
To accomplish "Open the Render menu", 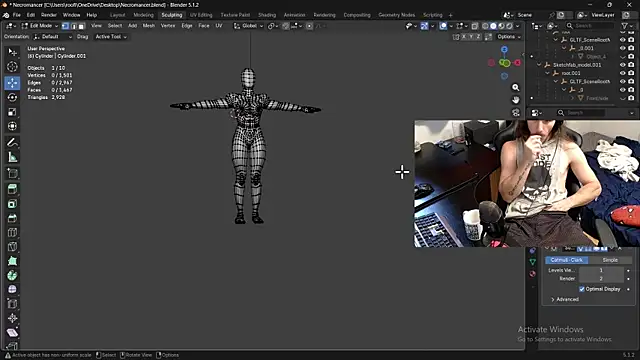I will pyautogui.click(x=49, y=15).
